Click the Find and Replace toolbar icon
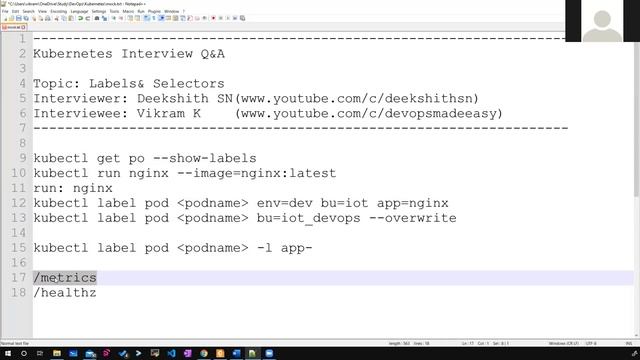This screenshot has width=640, height=360. (104, 18)
